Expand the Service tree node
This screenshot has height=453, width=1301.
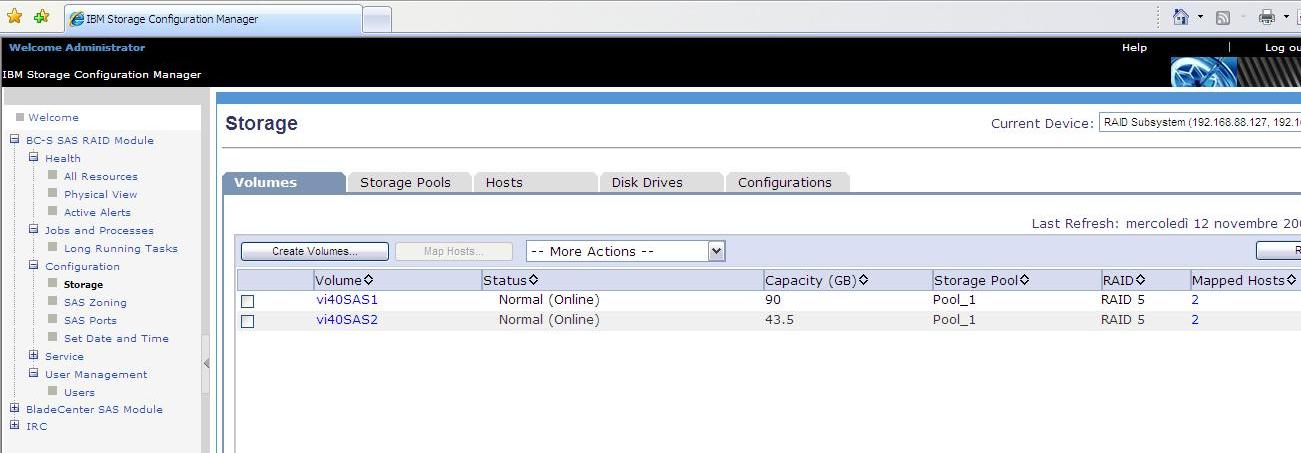tap(34, 356)
